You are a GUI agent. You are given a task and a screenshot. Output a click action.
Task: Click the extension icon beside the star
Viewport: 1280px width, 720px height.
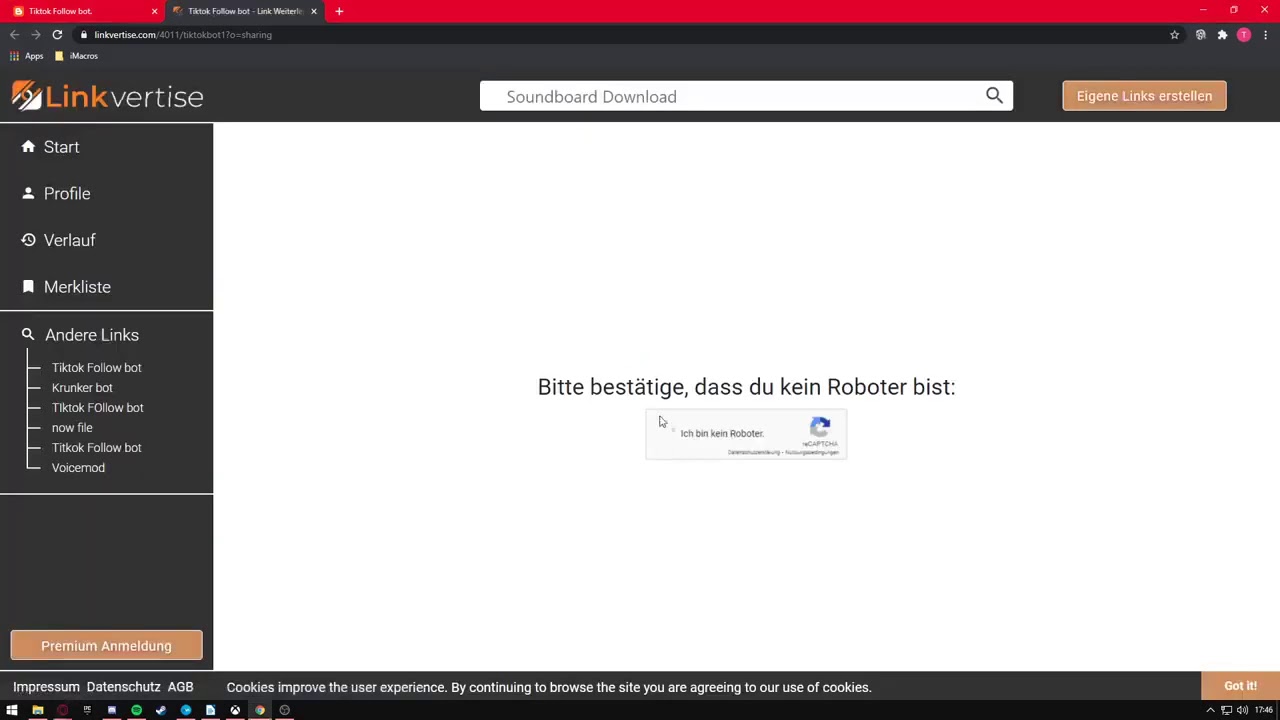pyautogui.click(x=1201, y=35)
